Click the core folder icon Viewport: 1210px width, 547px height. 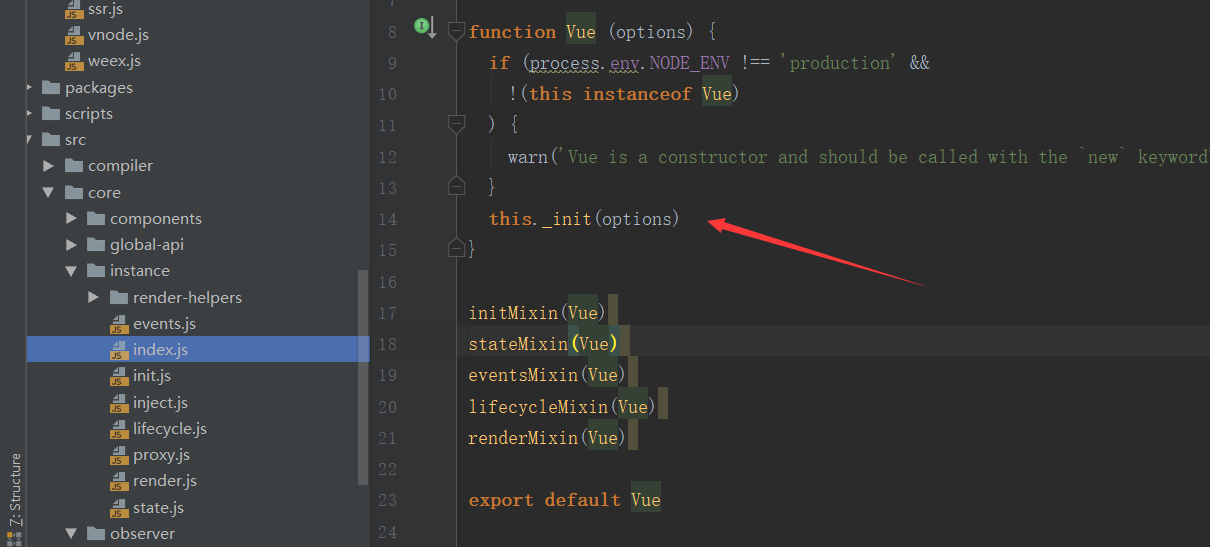click(x=73, y=192)
